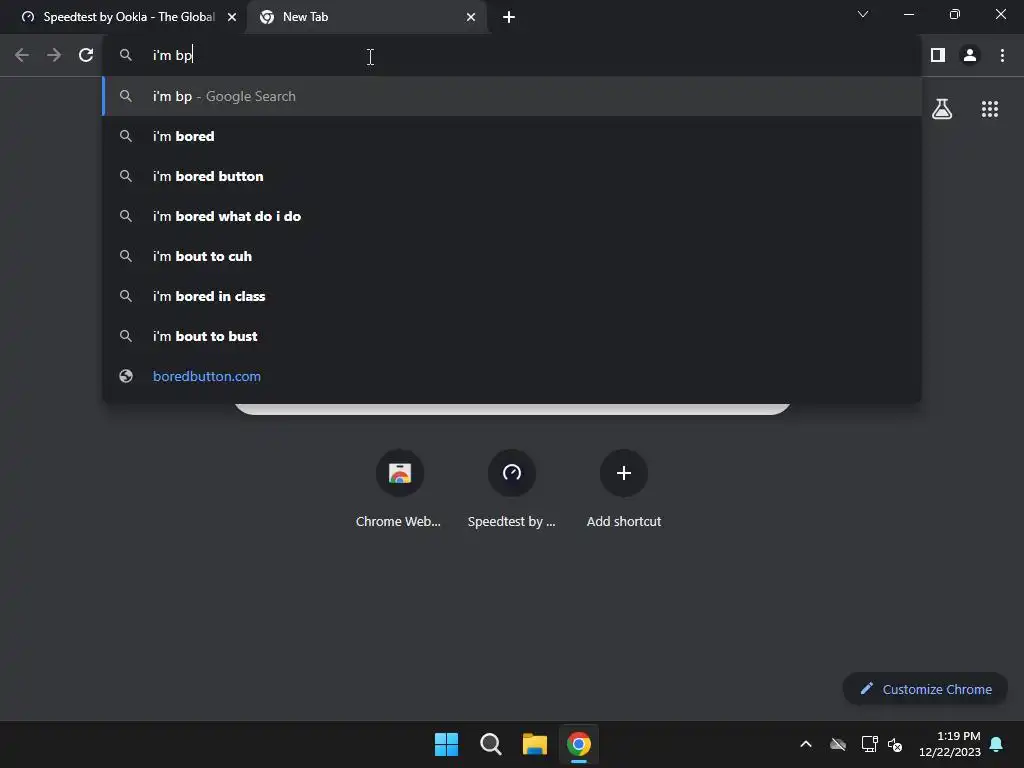Image resolution: width=1024 pixels, height=768 pixels.
Task: Open the Customize Chrome button
Action: [x=925, y=689]
